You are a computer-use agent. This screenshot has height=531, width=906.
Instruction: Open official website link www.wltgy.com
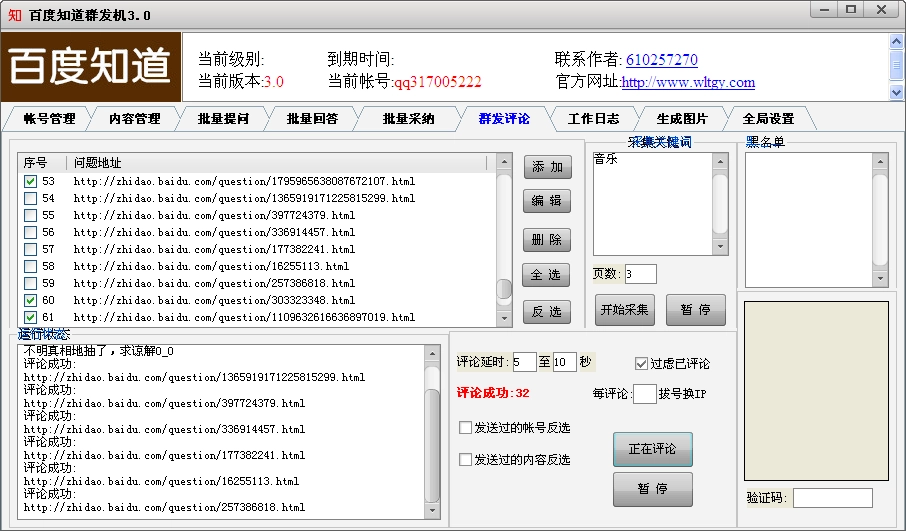[x=688, y=82]
